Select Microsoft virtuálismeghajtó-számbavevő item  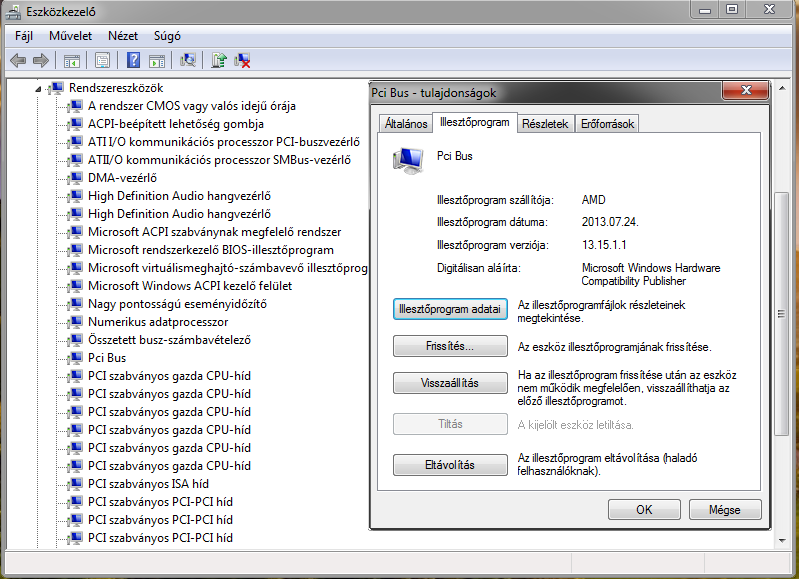coord(227,268)
